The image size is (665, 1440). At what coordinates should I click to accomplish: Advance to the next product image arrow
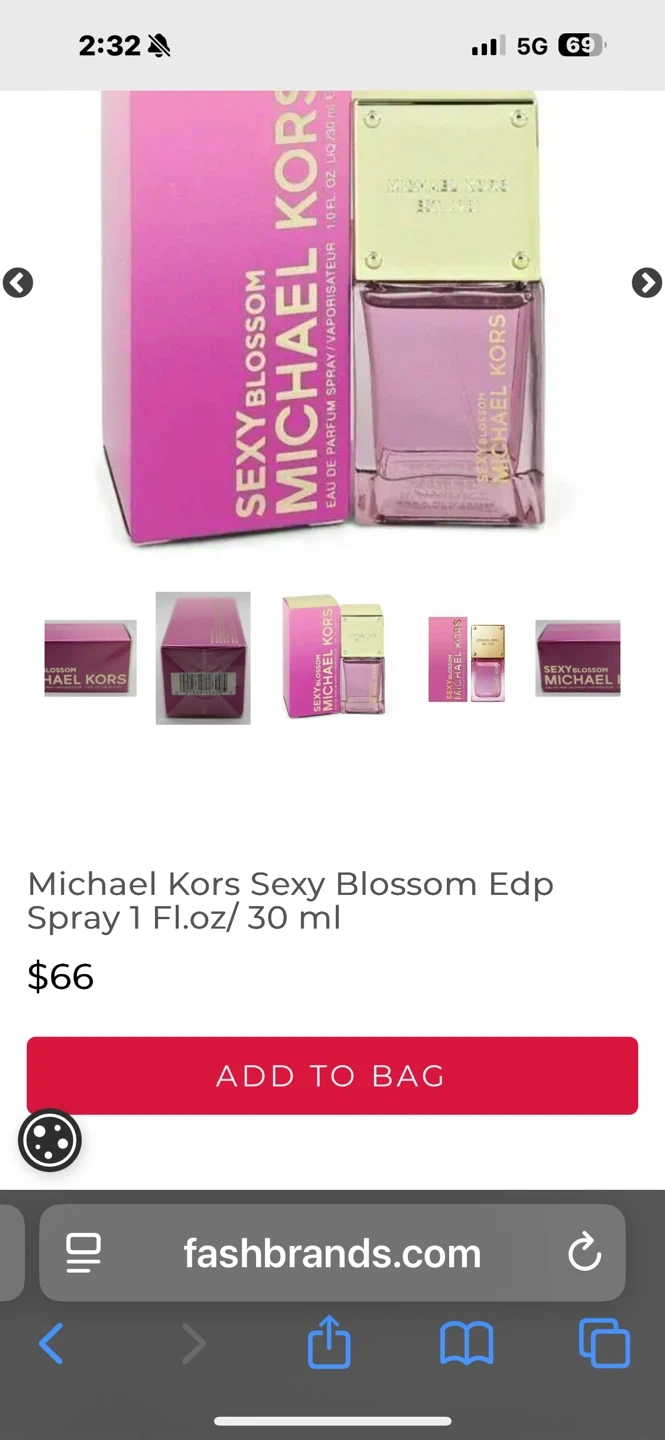pyautogui.click(x=647, y=283)
